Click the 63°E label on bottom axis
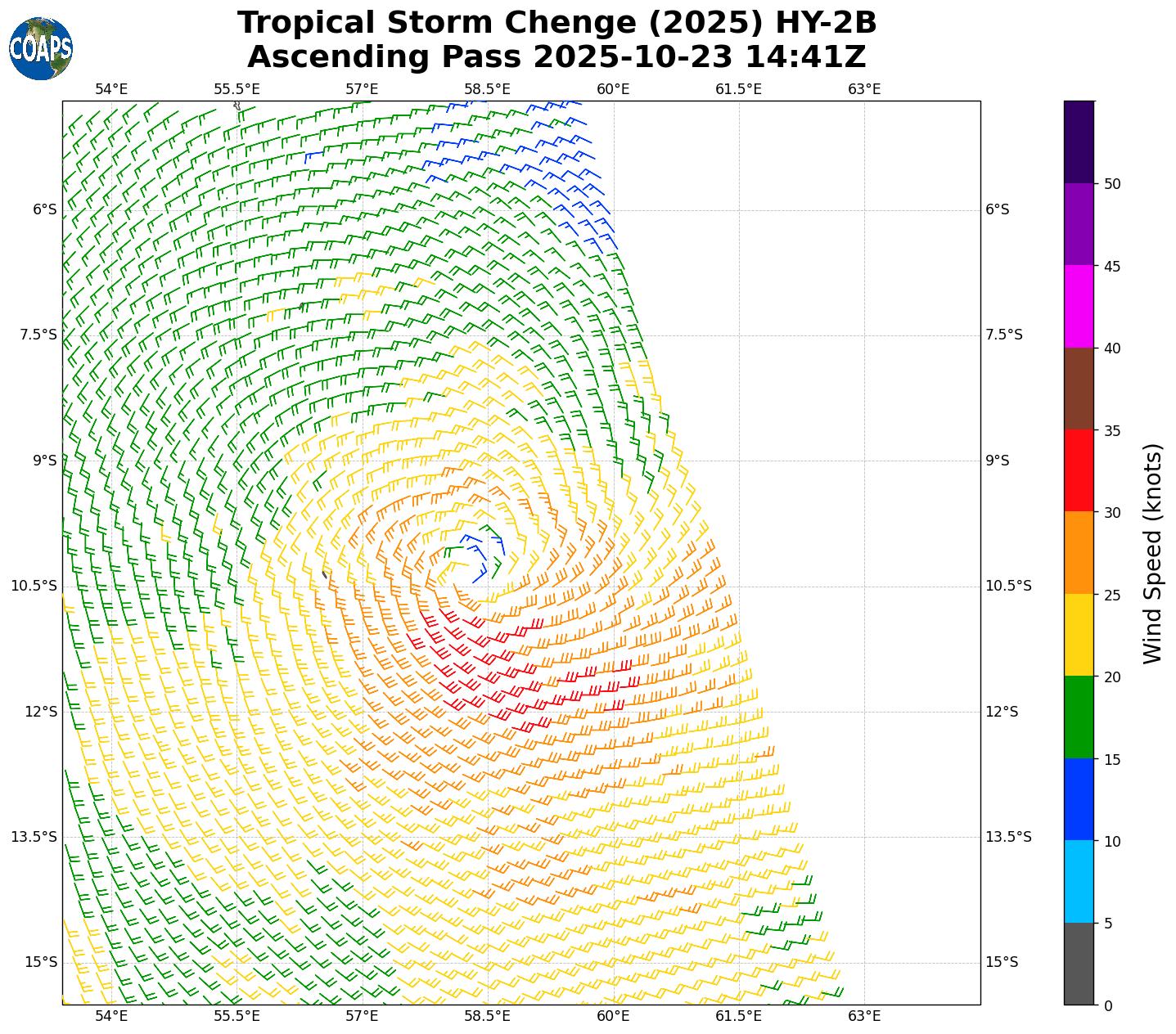The image size is (1176, 1034). point(864,1016)
